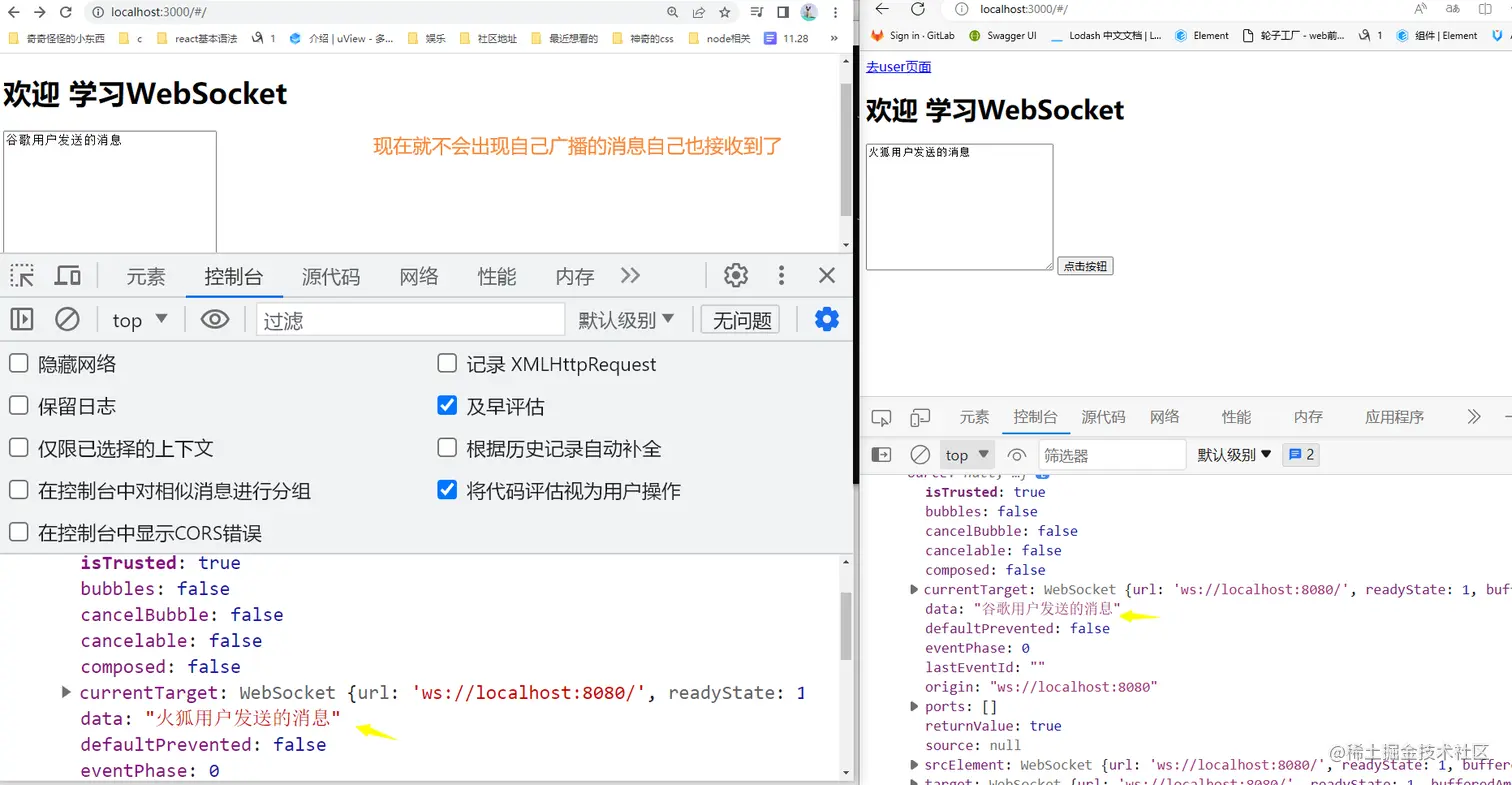The image size is (1512, 785).
Task: Open Chrome DevTools three-dot more options
Action: pyautogui.click(x=782, y=276)
